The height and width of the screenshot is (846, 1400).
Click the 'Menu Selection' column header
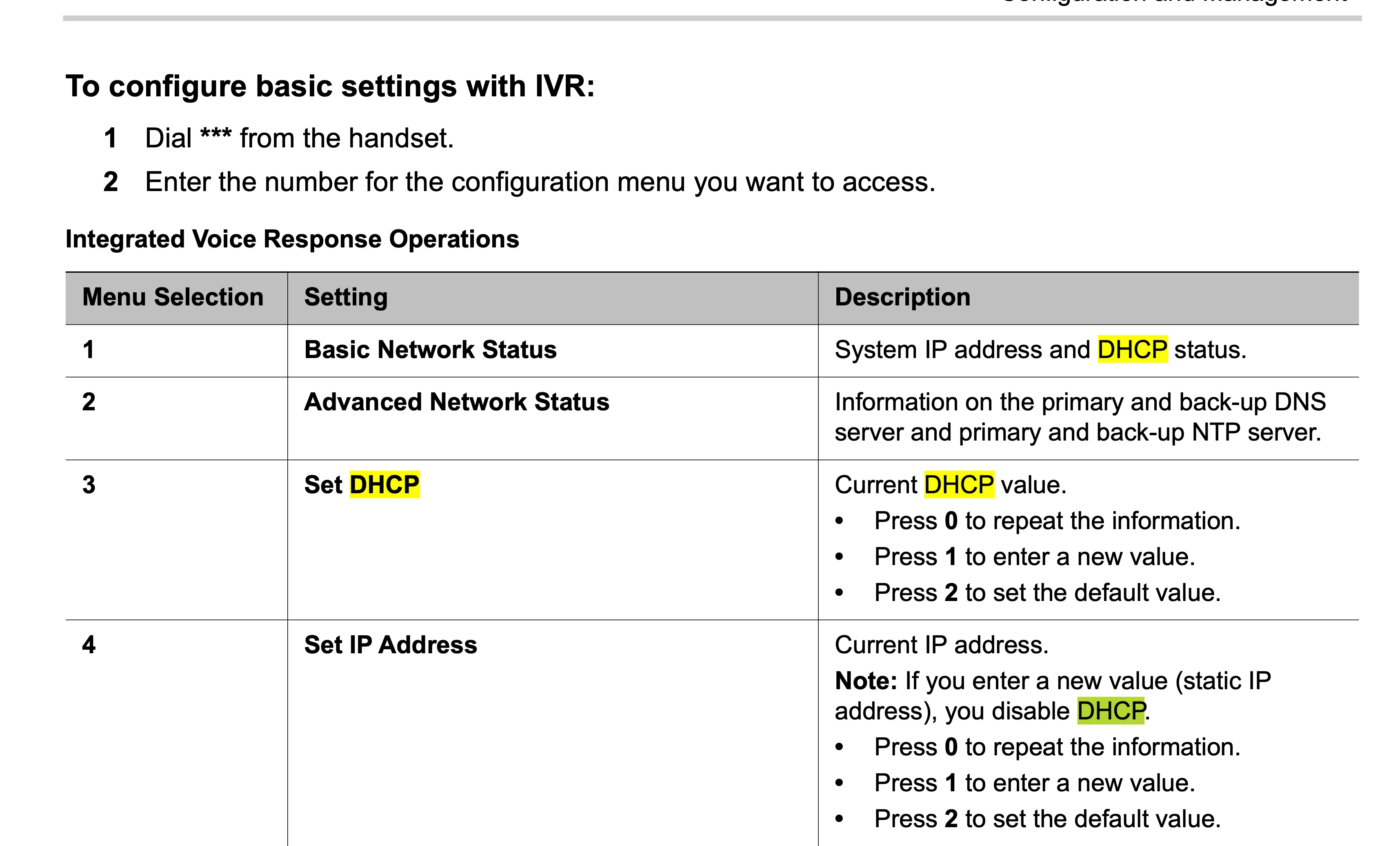point(173,297)
